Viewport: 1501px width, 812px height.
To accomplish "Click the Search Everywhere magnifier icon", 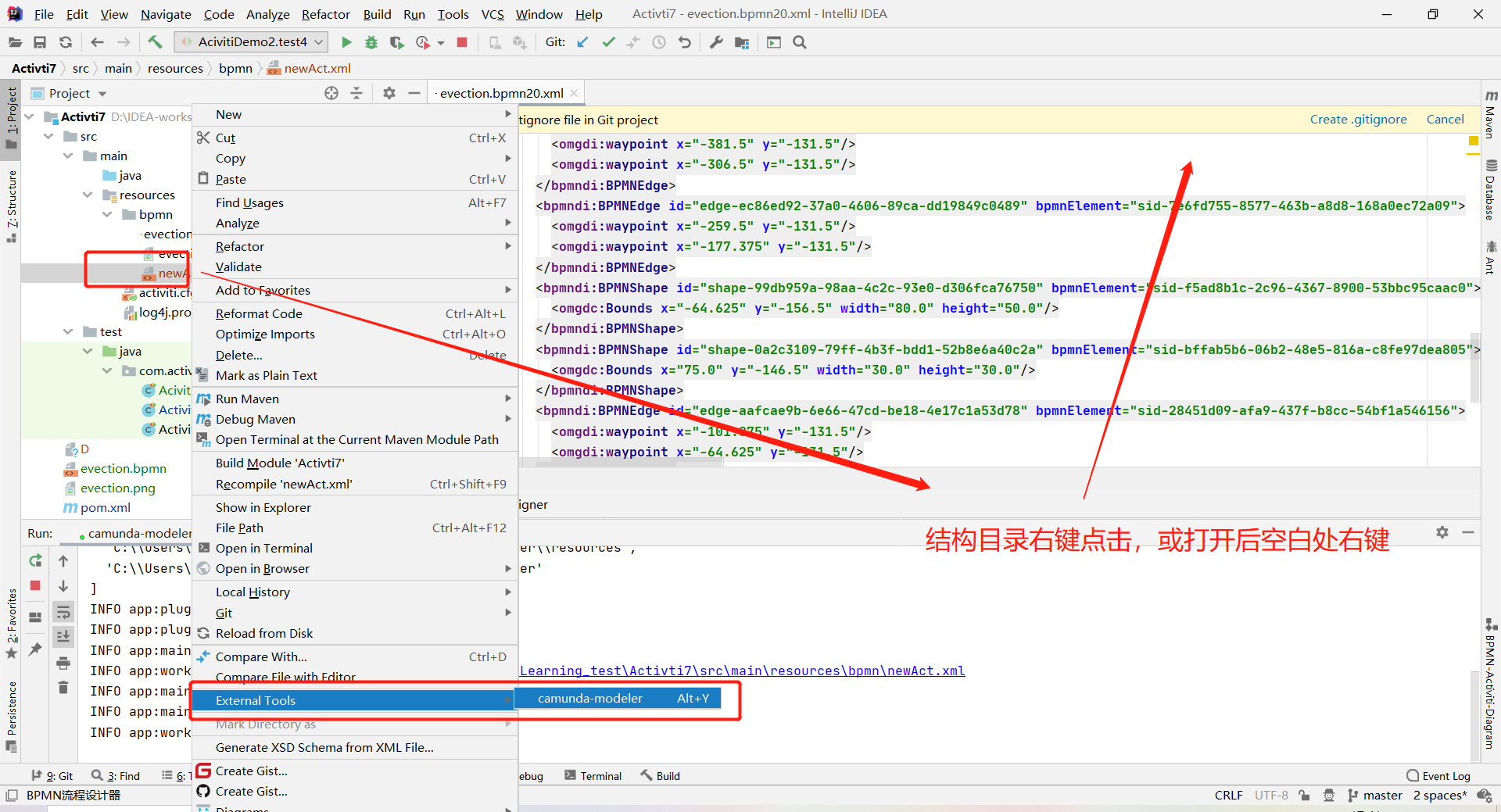I will 800,42.
